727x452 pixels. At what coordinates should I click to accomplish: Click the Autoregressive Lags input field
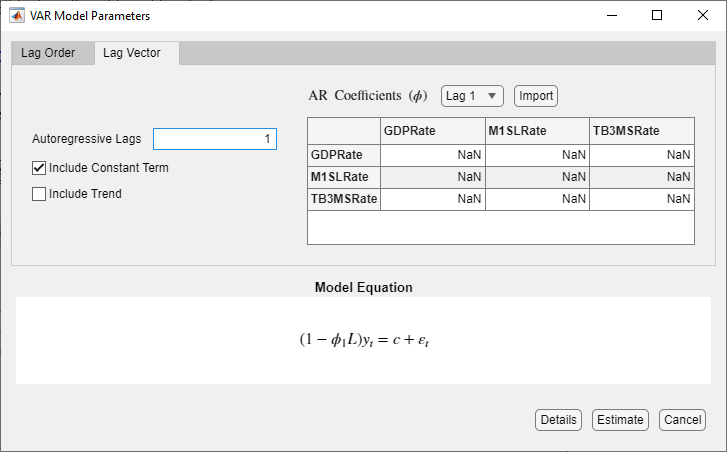(x=215, y=139)
